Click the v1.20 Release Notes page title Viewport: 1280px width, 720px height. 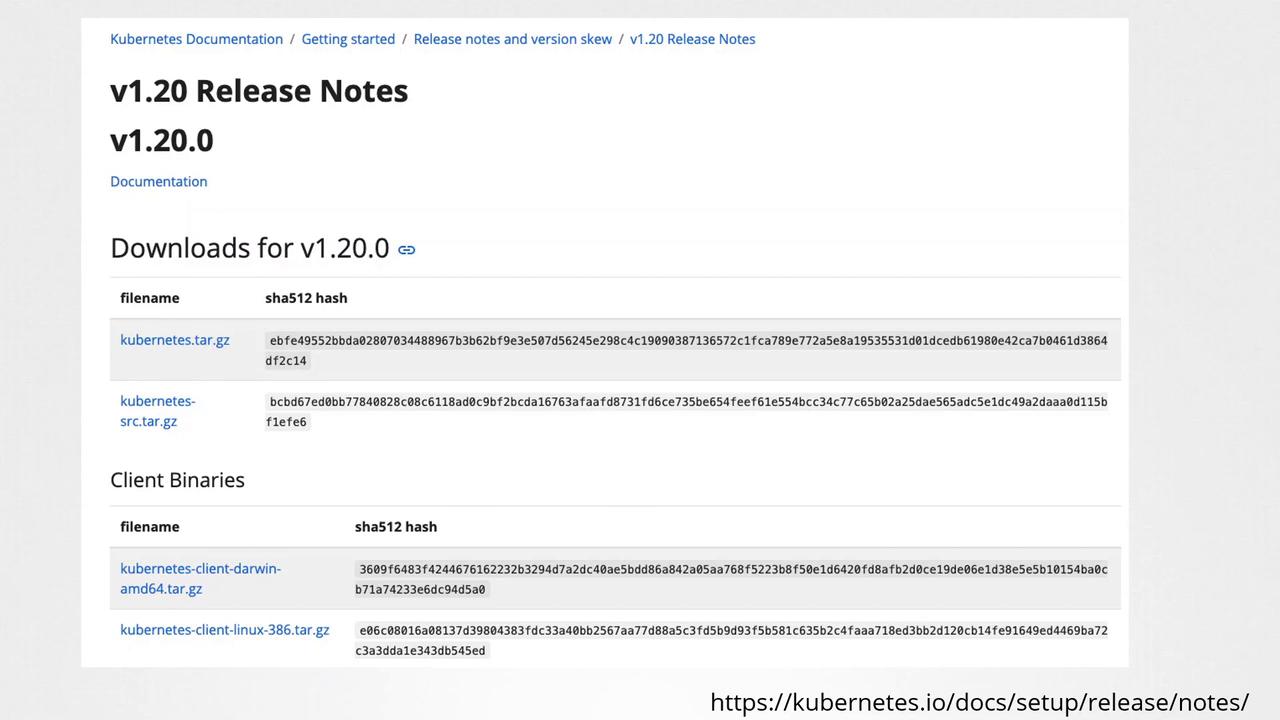pos(259,91)
